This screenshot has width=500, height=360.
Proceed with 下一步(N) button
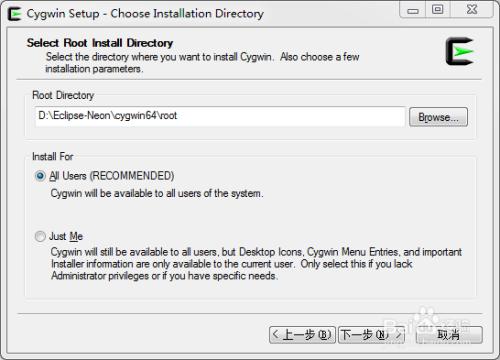371,335
